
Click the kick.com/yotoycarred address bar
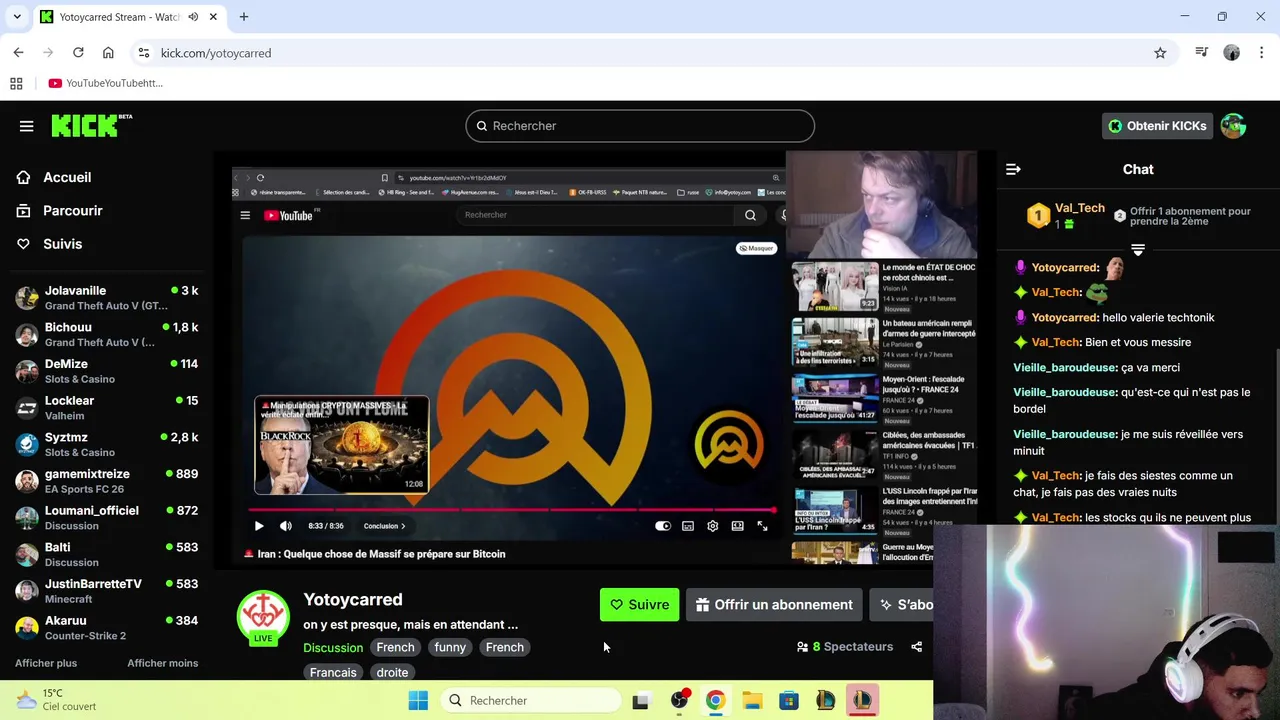[x=640, y=53]
